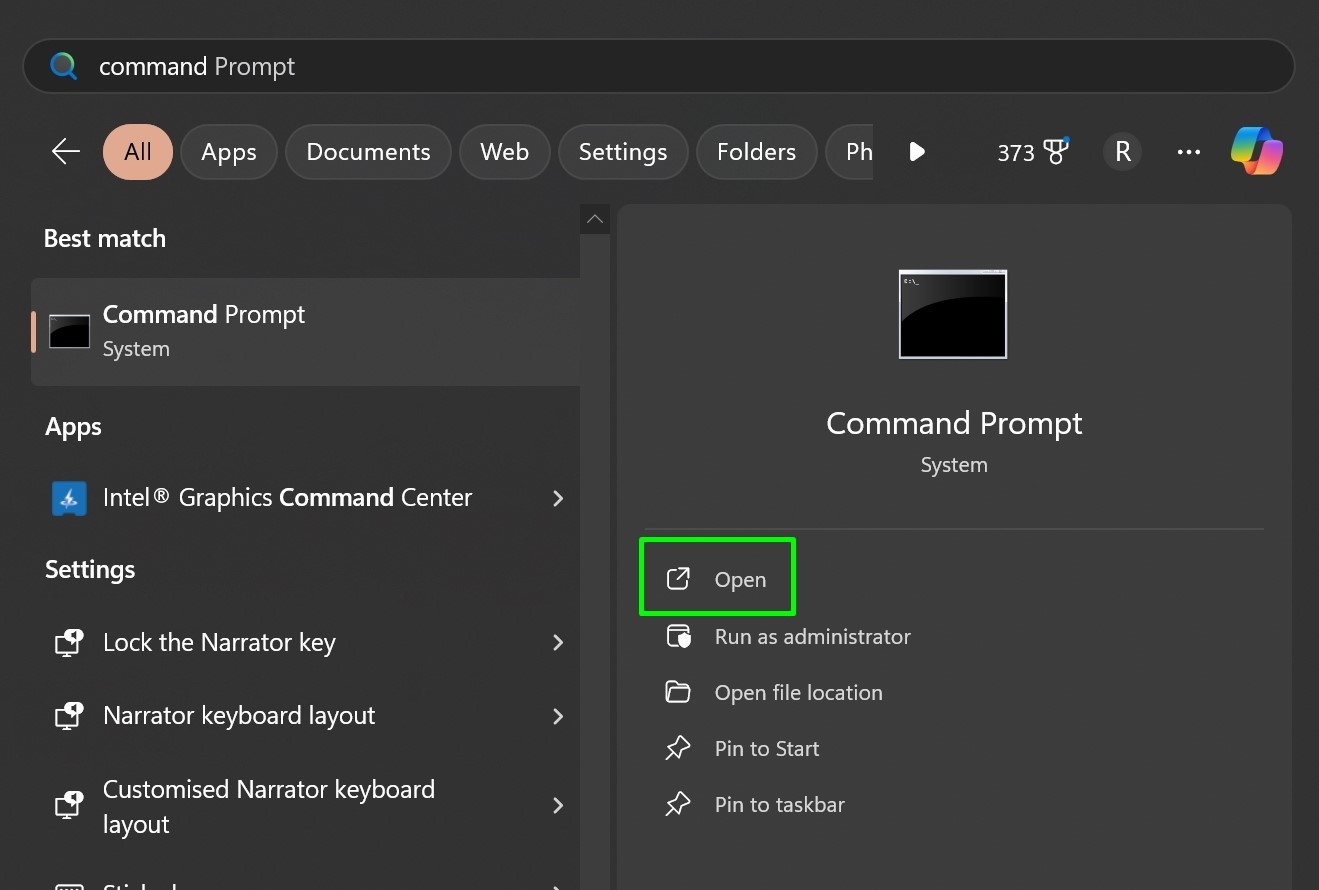Open Intel Graphics Command Center result

click(x=306, y=498)
